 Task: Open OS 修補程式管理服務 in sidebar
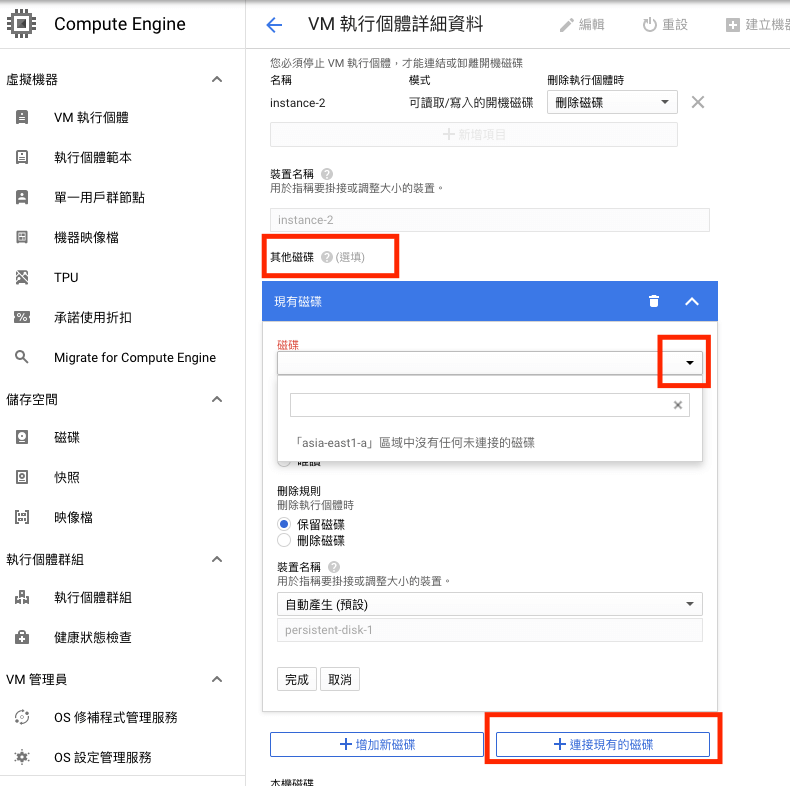pos(115,717)
